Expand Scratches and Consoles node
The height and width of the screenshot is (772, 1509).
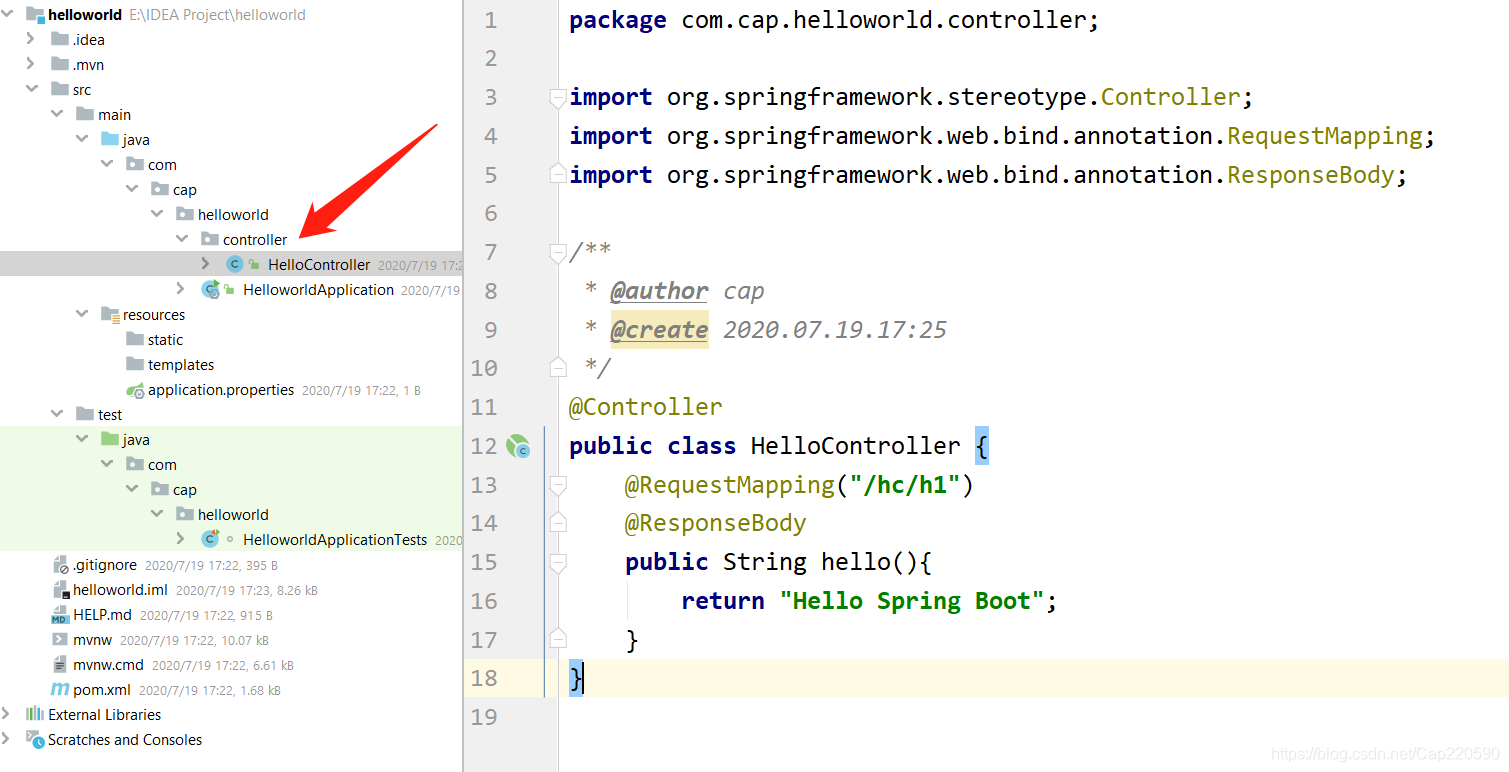point(7,740)
